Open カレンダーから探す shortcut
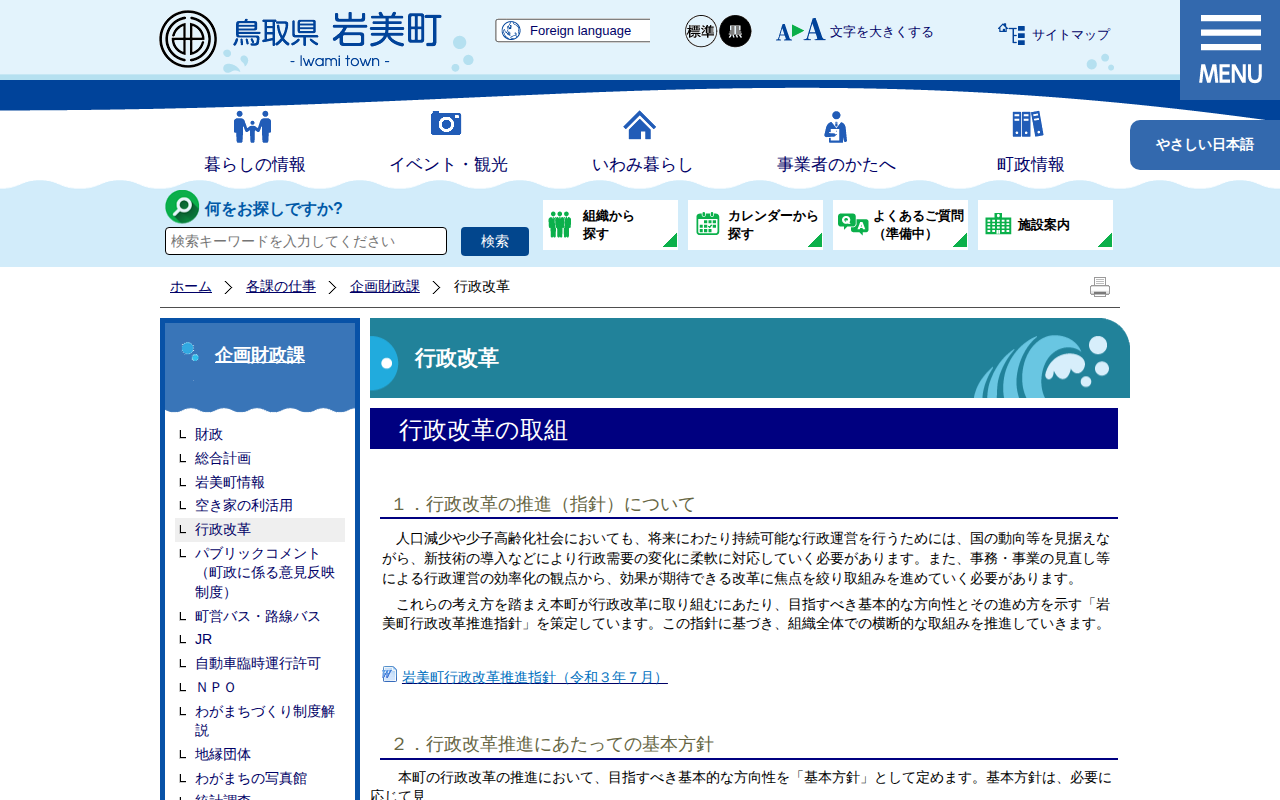 pos(755,225)
